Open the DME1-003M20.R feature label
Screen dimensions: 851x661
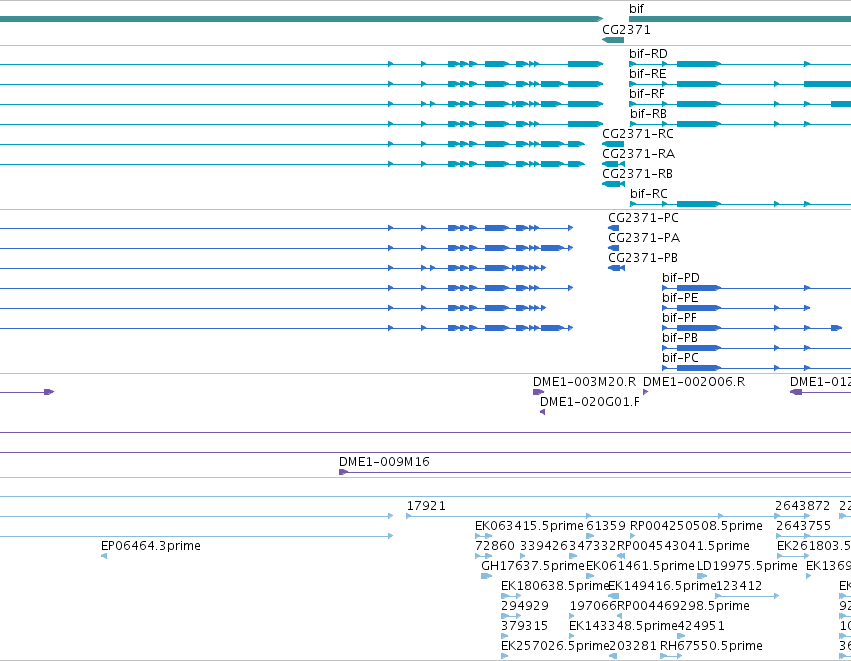585,382
